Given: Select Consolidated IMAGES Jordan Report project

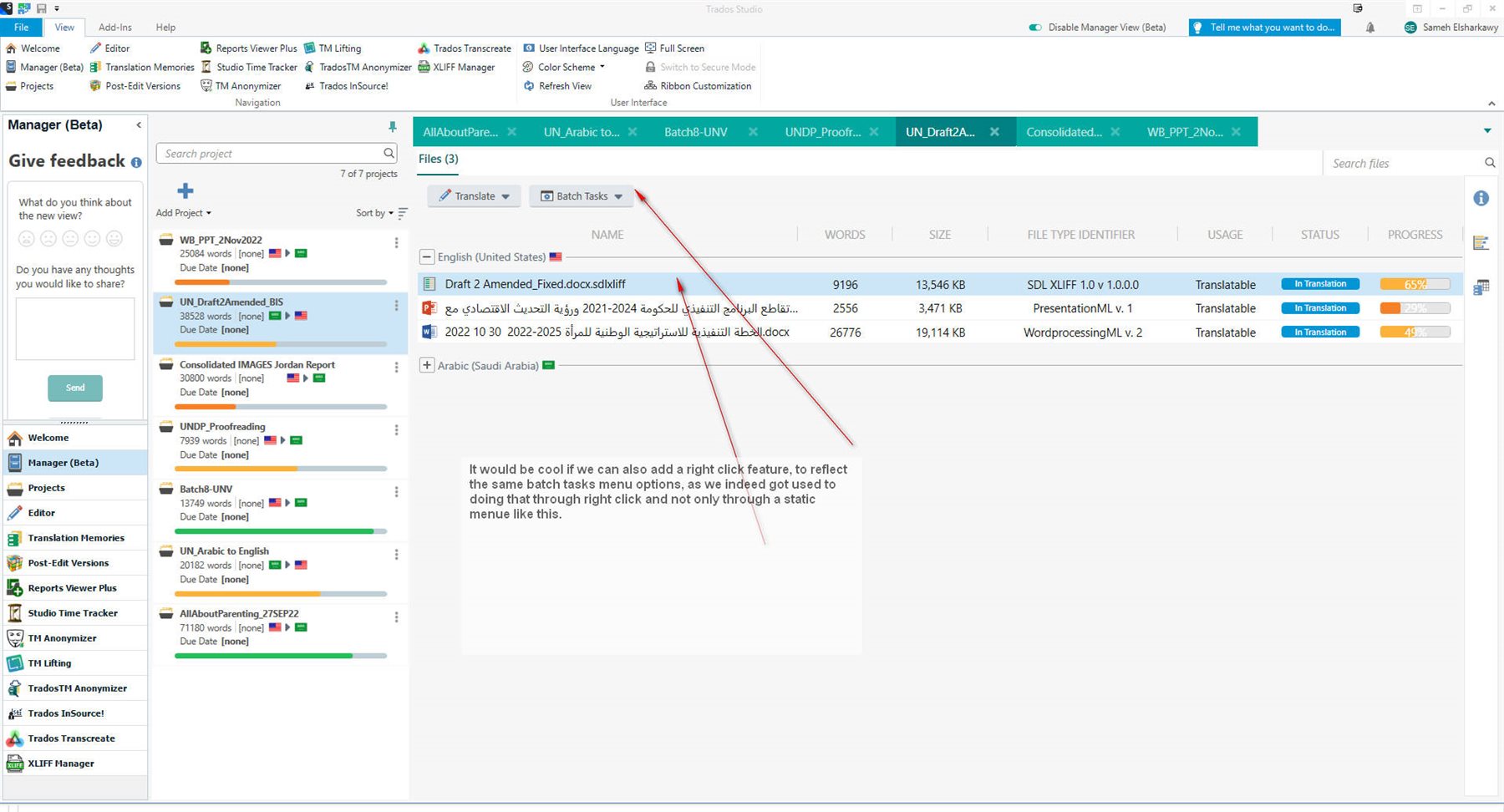Looking at the screenshot, I should [281, 385].
